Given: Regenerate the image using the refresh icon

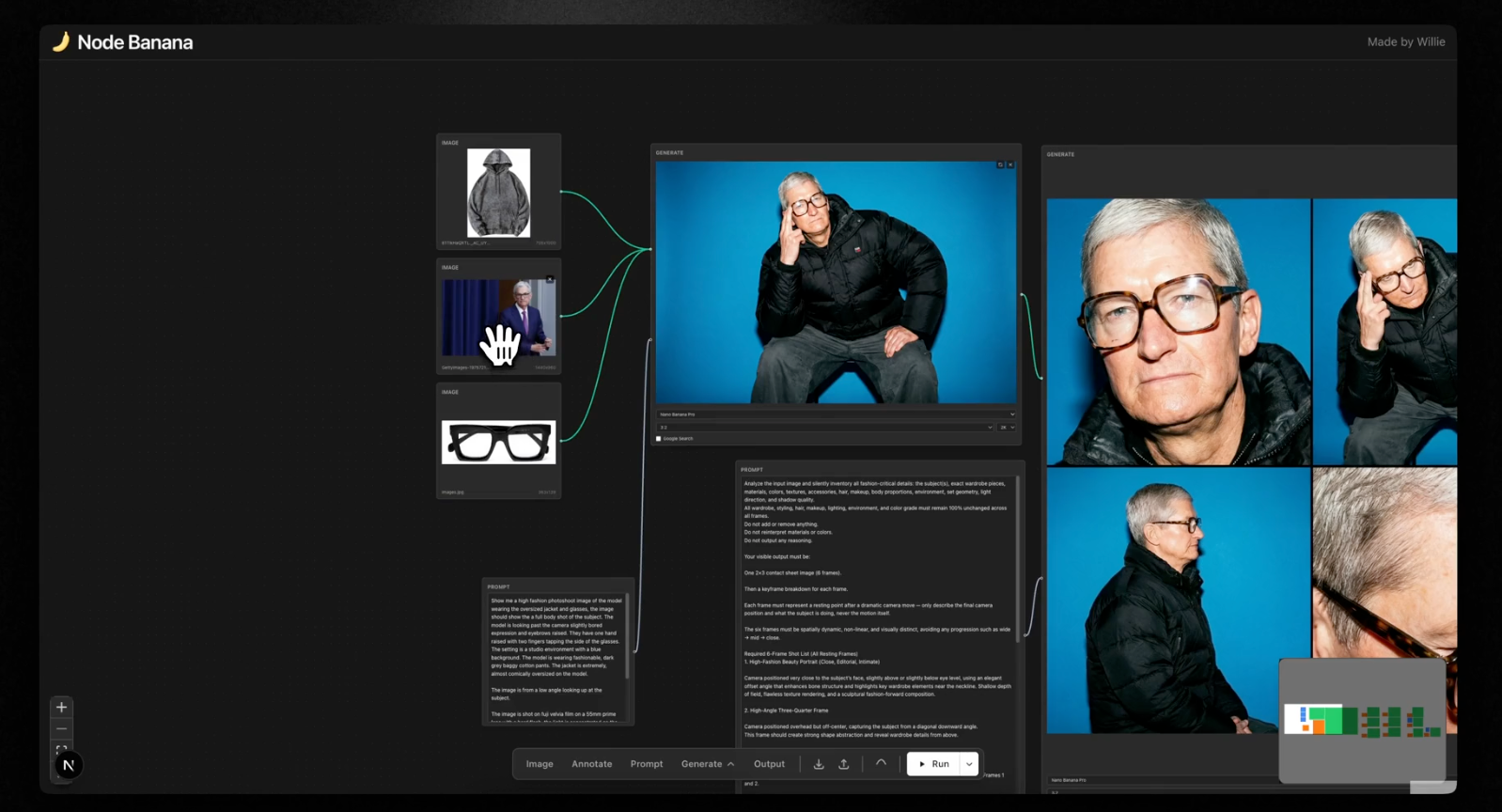Looking at the screenshot, I should point(1000,164).
